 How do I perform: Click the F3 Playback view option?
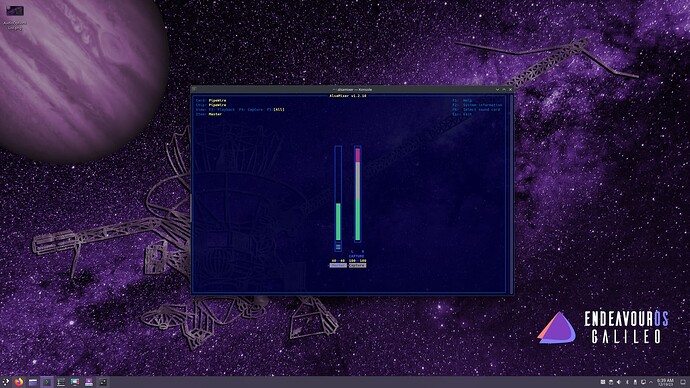pos(222,110)
